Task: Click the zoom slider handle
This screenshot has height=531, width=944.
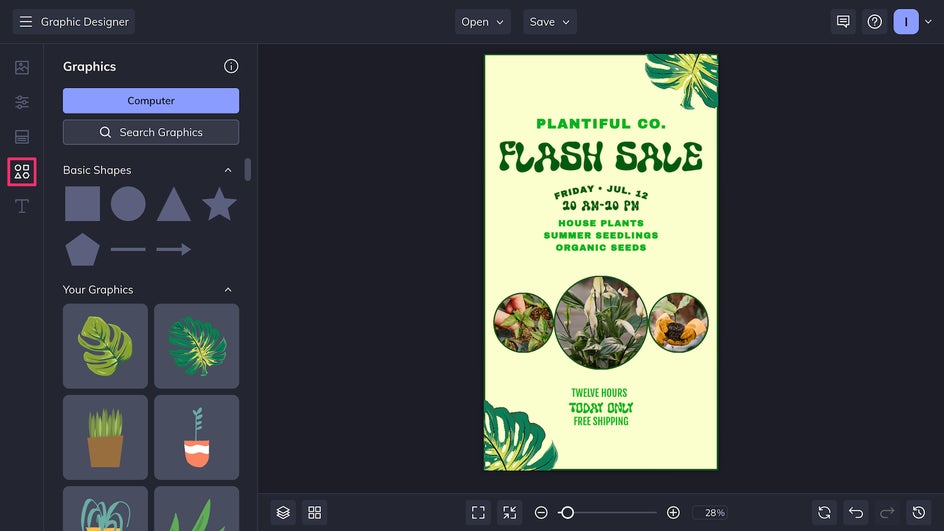Action: click(567, 512)
